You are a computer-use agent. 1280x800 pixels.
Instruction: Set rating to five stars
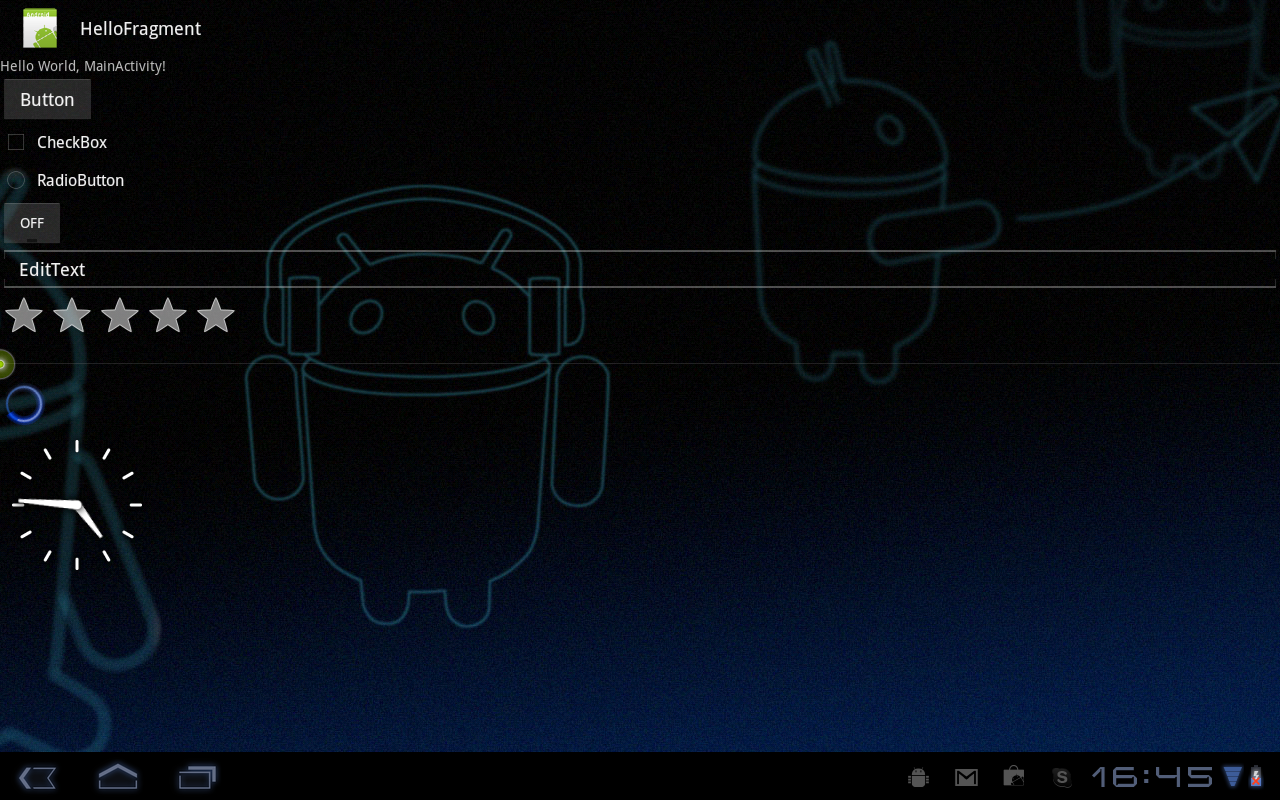click(216, 316)
